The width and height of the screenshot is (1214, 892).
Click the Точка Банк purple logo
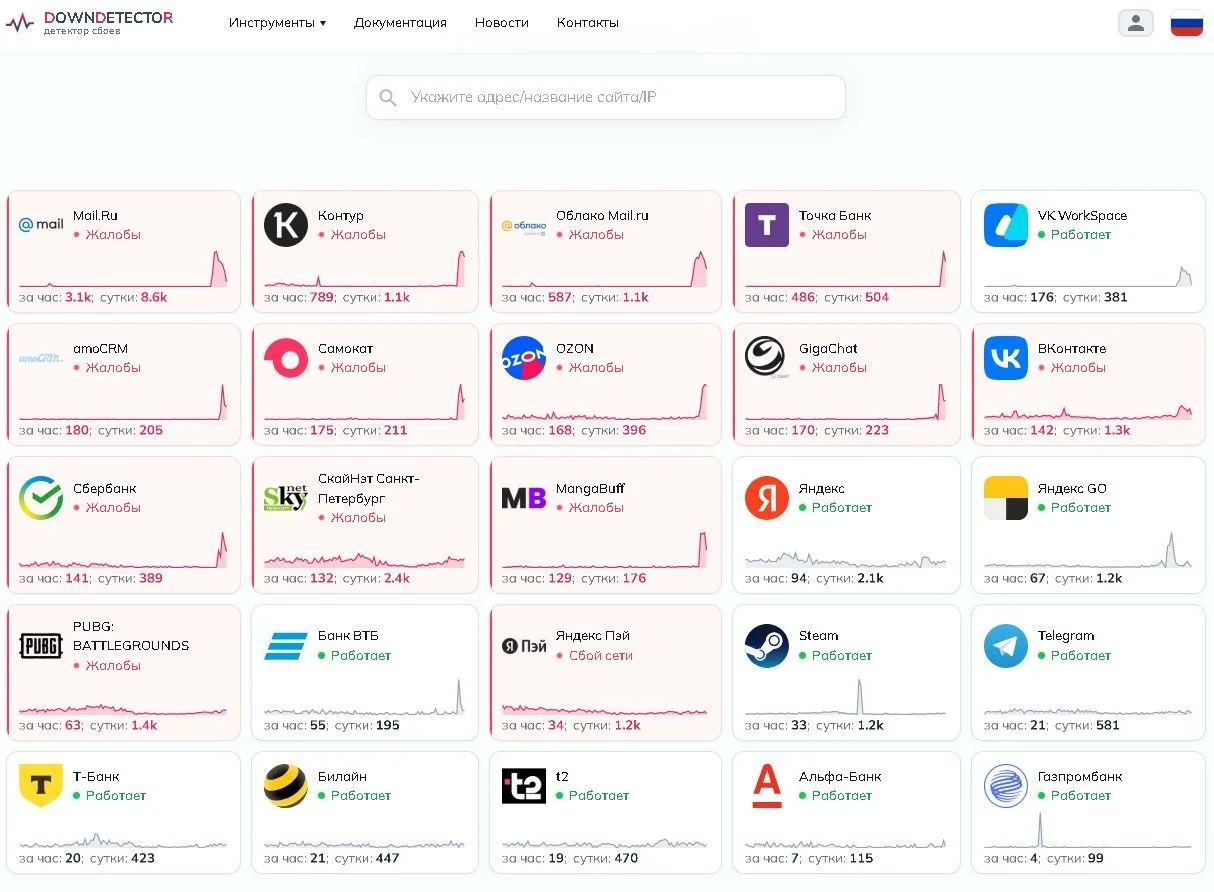click(767, 225)
